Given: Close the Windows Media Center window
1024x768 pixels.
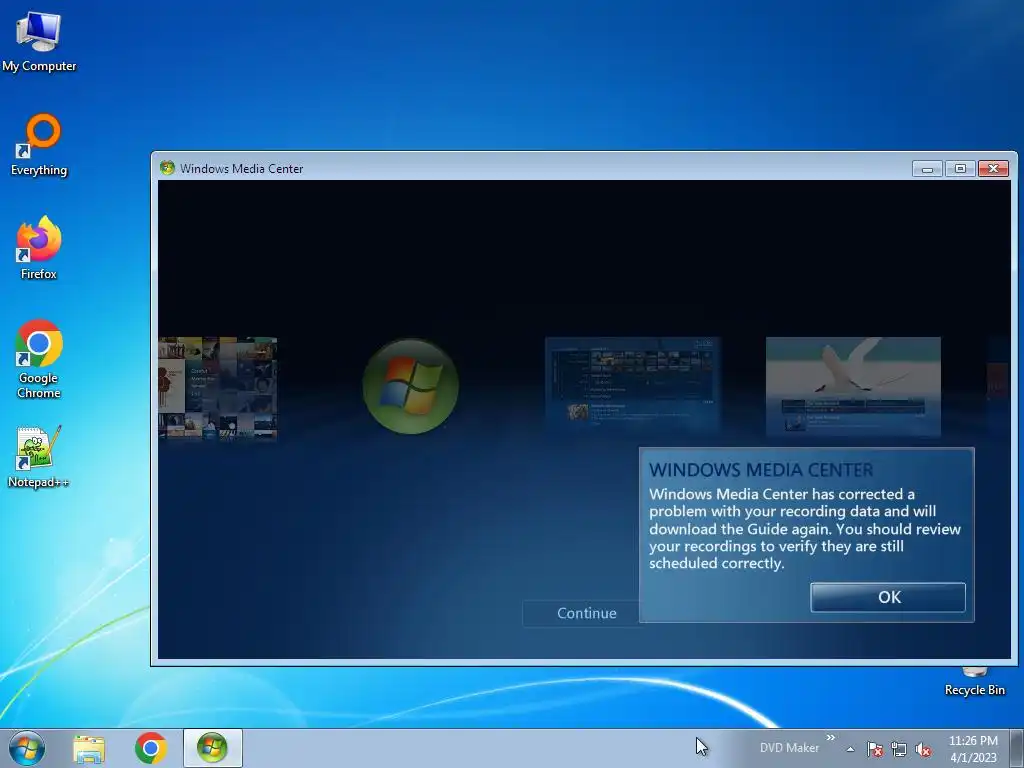Looking at the screenshot, I should coord(993,168).
